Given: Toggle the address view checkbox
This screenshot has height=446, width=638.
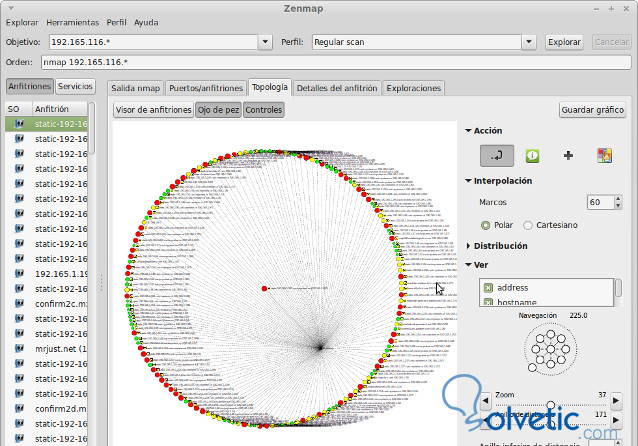Looking at the screenshot, I should (x=488, y=288).
